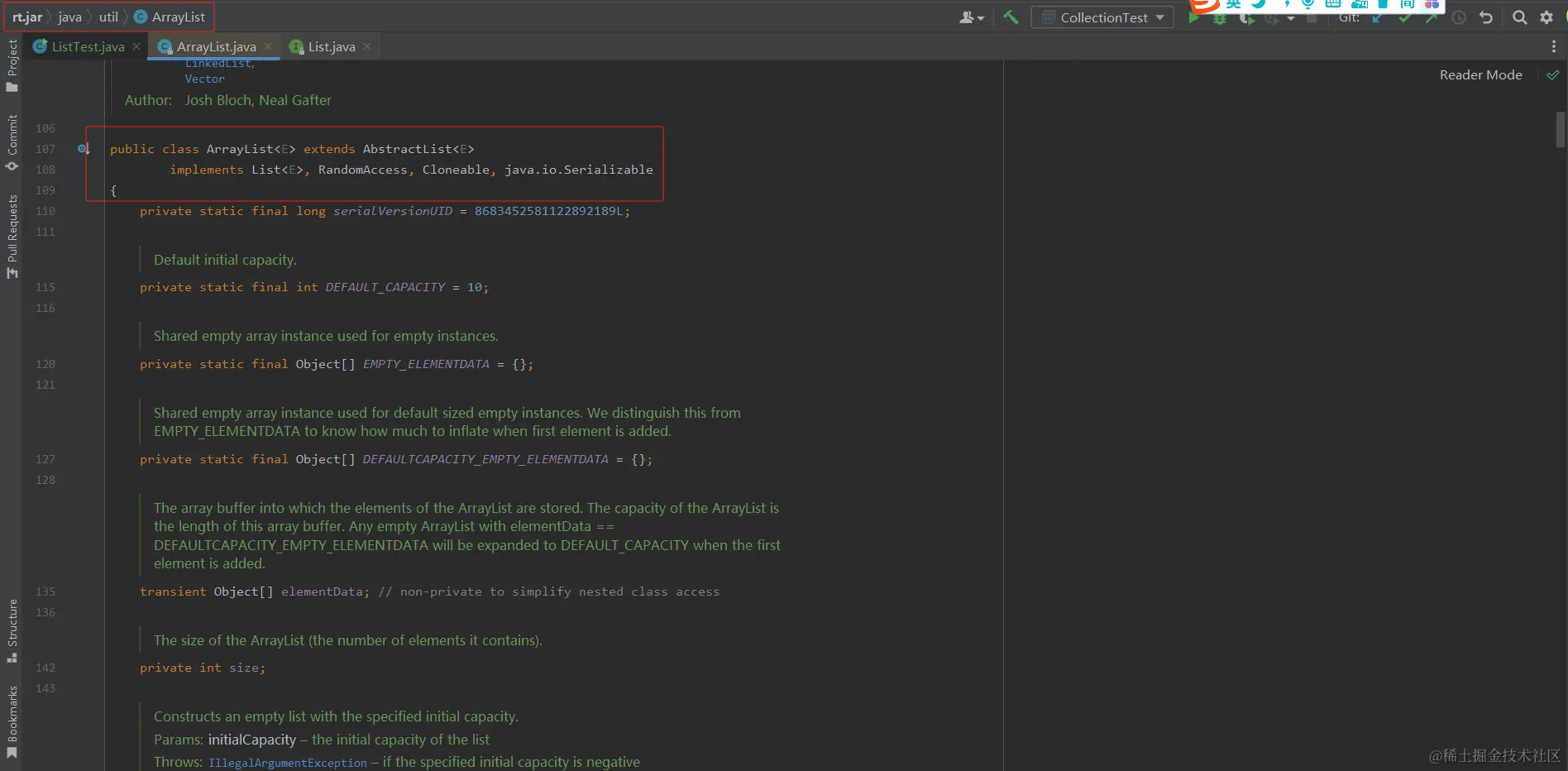
Task: Click gutter line number 127
Action: pos(45,460)
